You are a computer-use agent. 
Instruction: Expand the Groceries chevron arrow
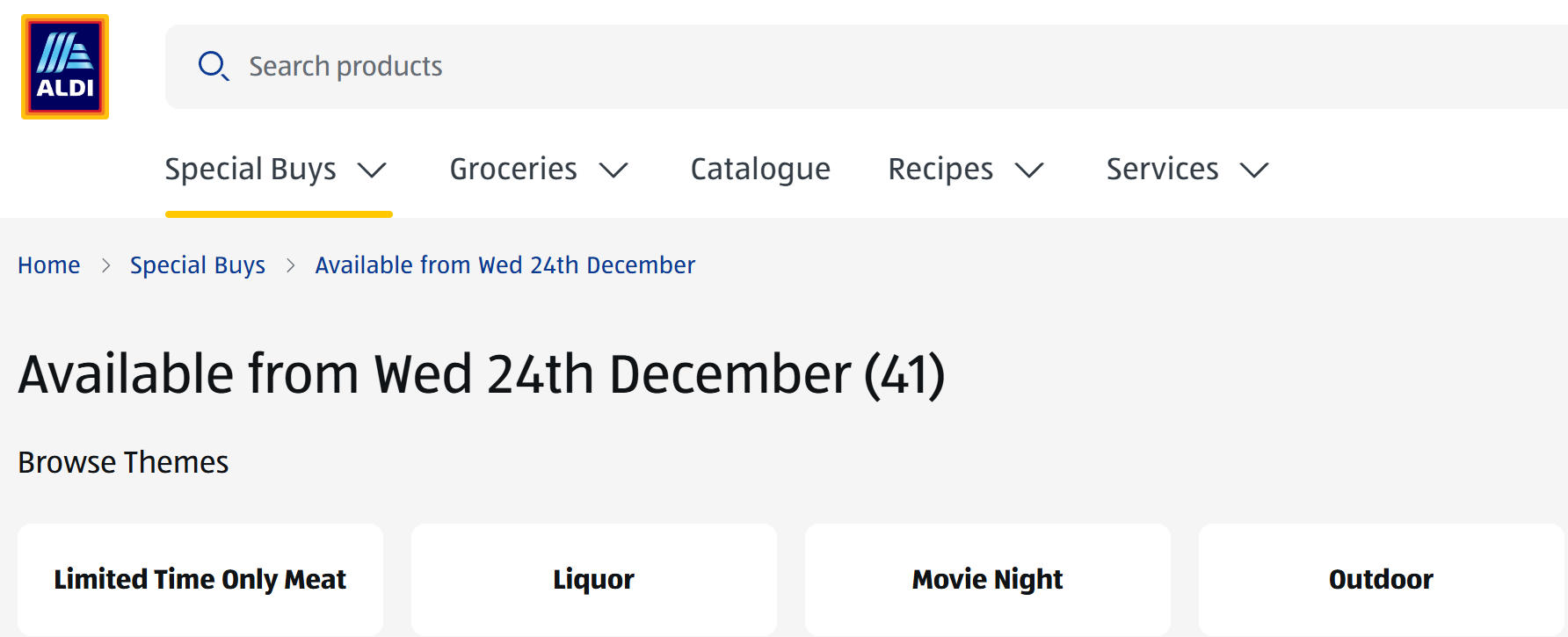[613, 170]
